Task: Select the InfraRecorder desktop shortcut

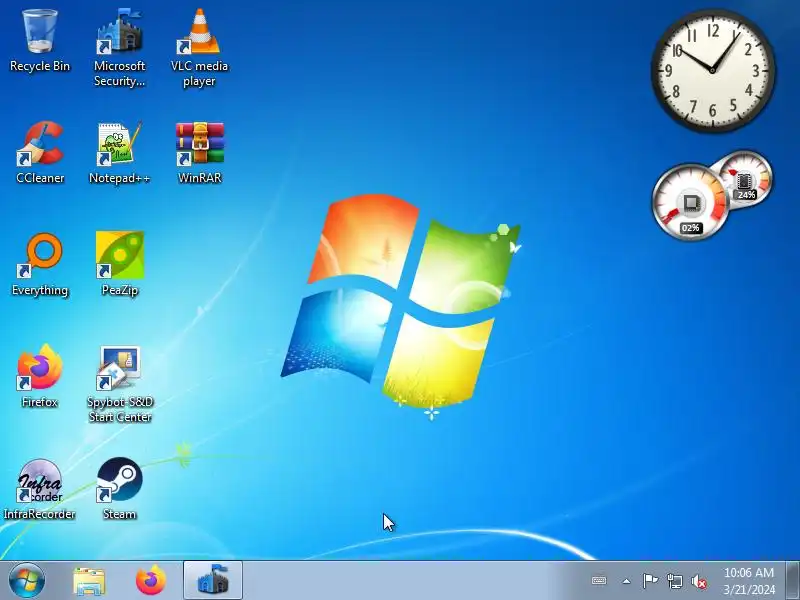Action: (x=40, y=489)
